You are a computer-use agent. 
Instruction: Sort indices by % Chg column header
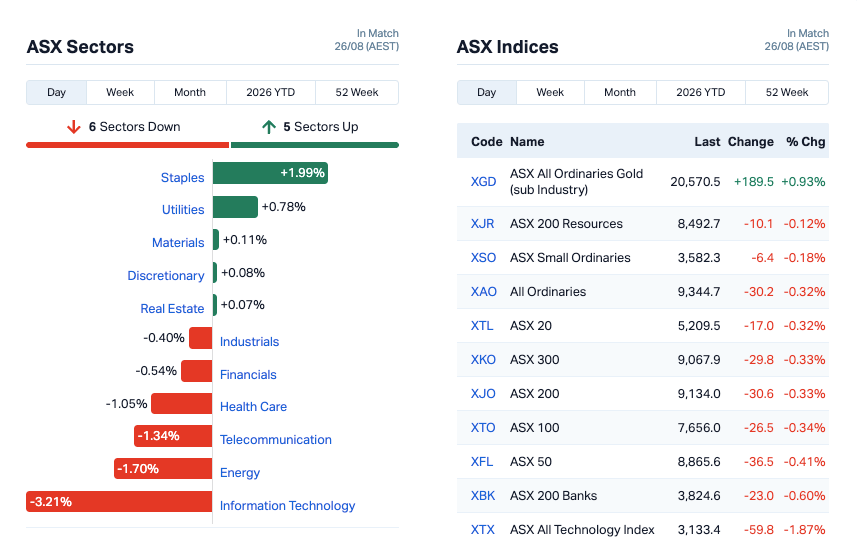(806, 142)
